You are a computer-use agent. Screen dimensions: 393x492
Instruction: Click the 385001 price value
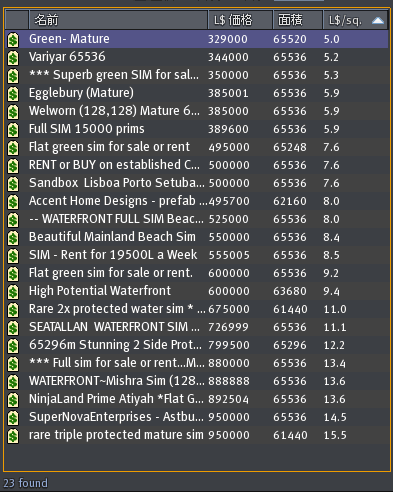tap(228, 93)
